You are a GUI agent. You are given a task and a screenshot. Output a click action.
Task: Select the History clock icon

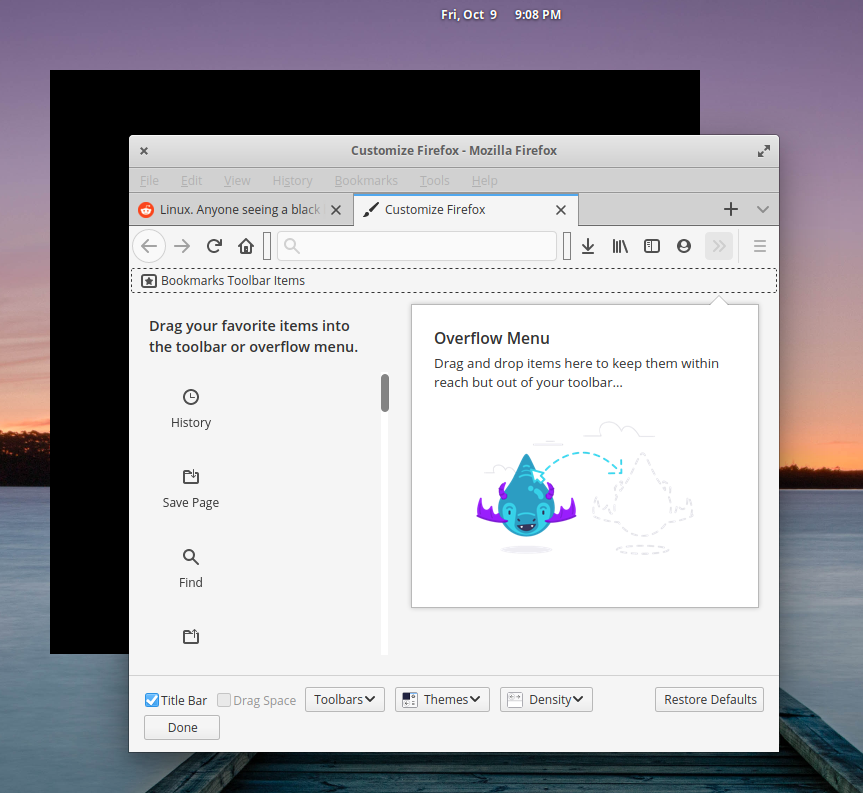(x=191, y=397)
